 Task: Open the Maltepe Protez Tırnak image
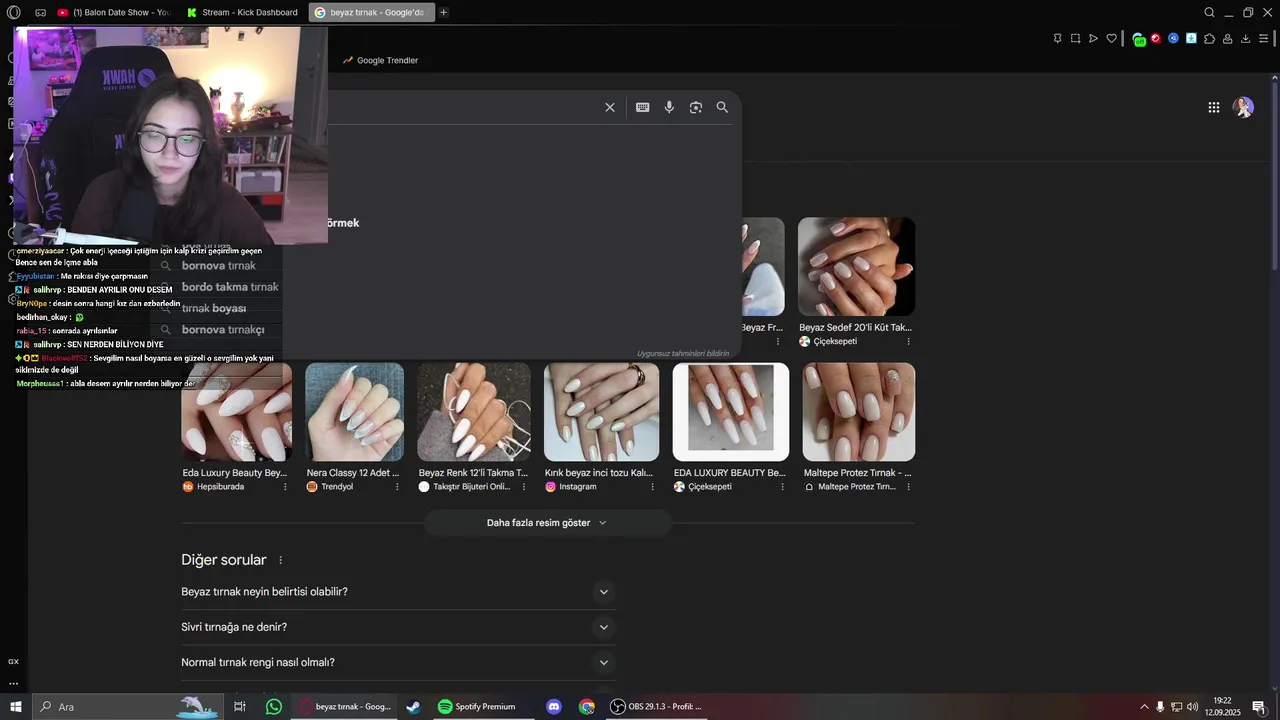859,412
